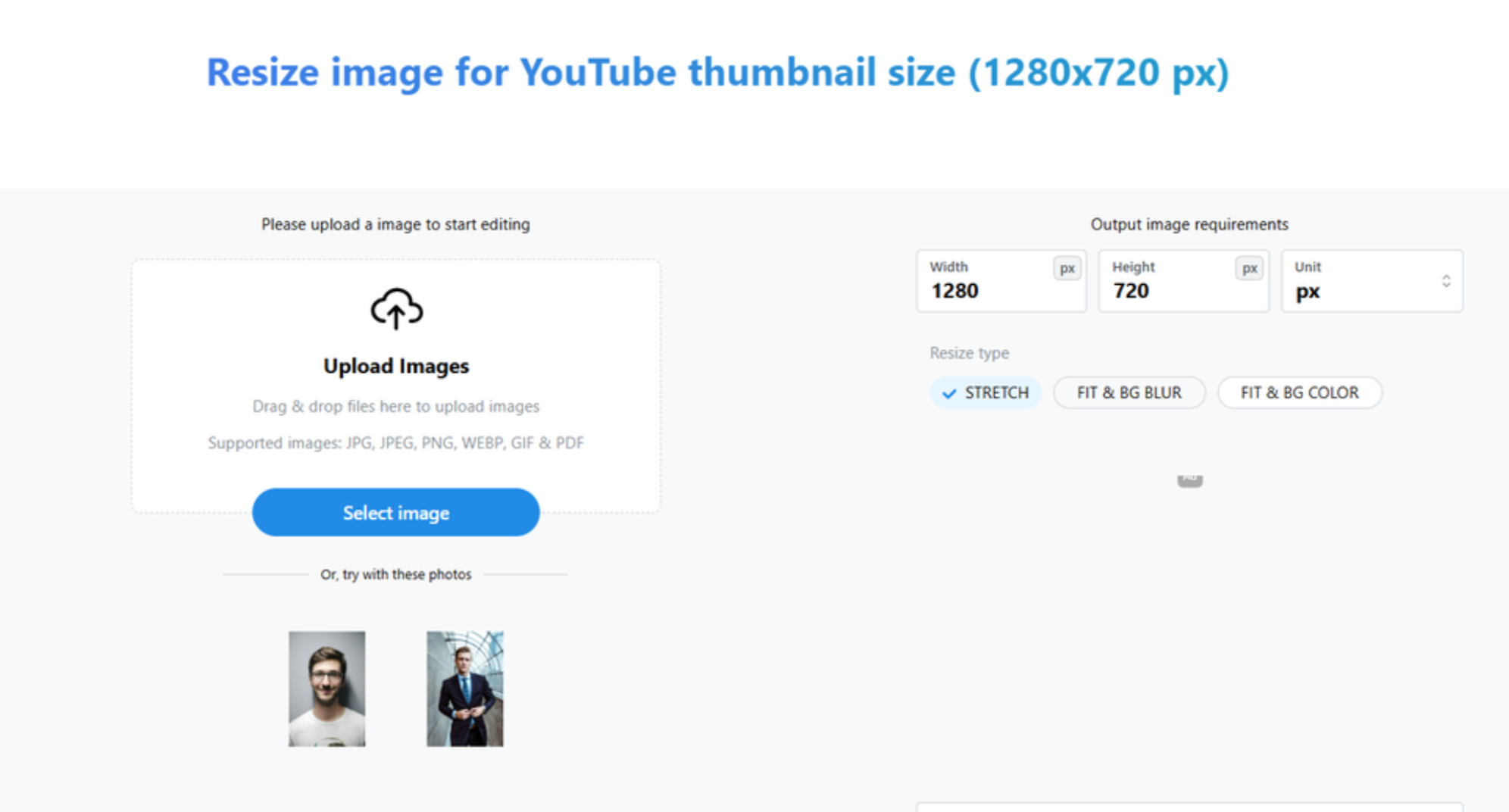Click the small gray ad badge icon

[x=1190, y=480]
